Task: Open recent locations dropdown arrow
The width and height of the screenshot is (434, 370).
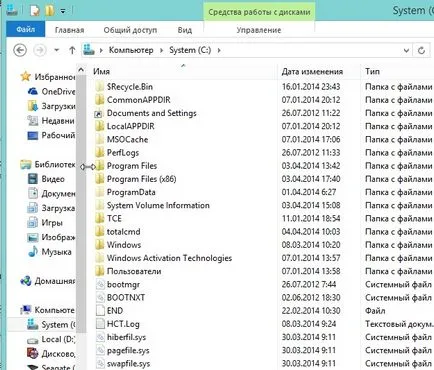Action: coord(56,50)
